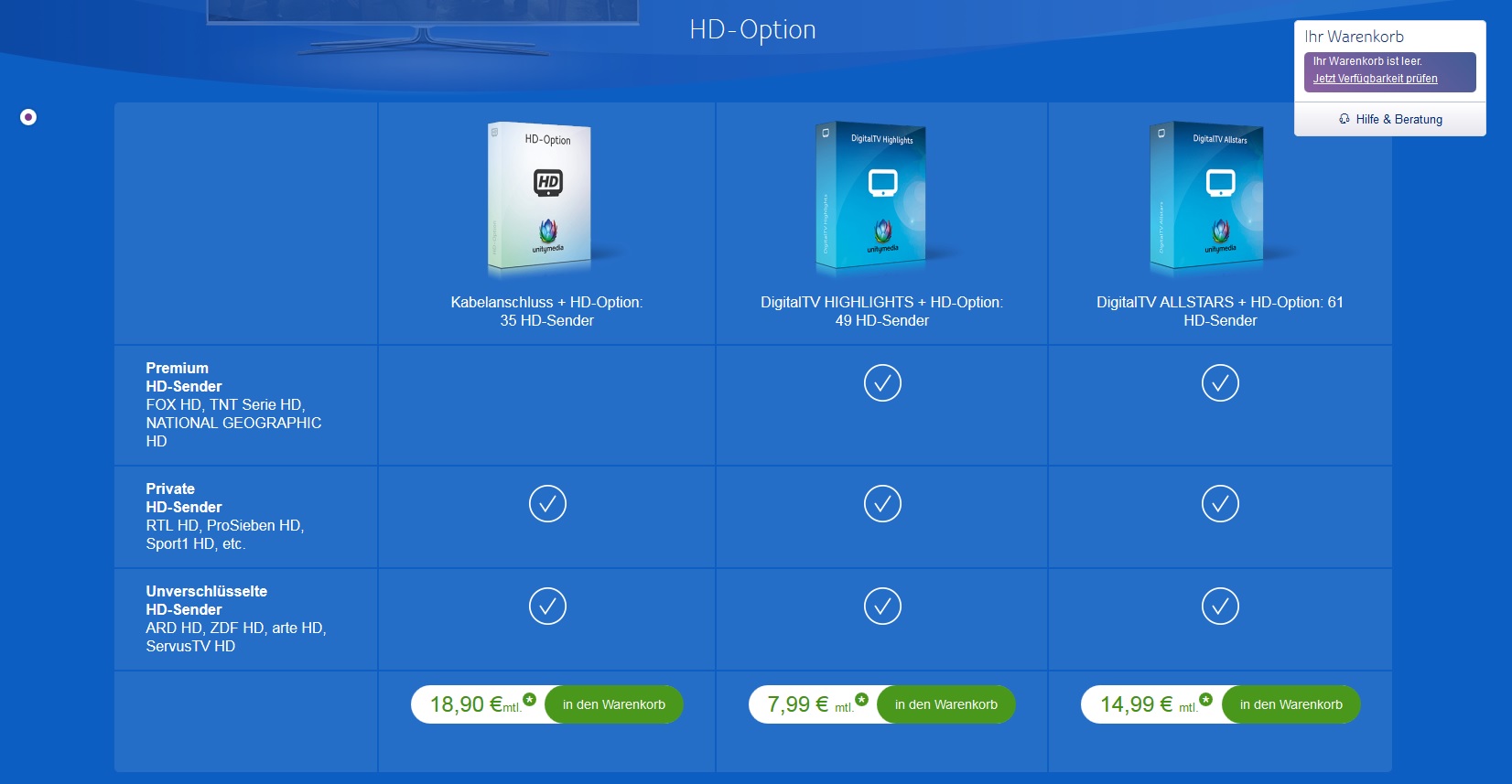Click the asterisk info icon beside 18,90 €

[x=530, y=700]
